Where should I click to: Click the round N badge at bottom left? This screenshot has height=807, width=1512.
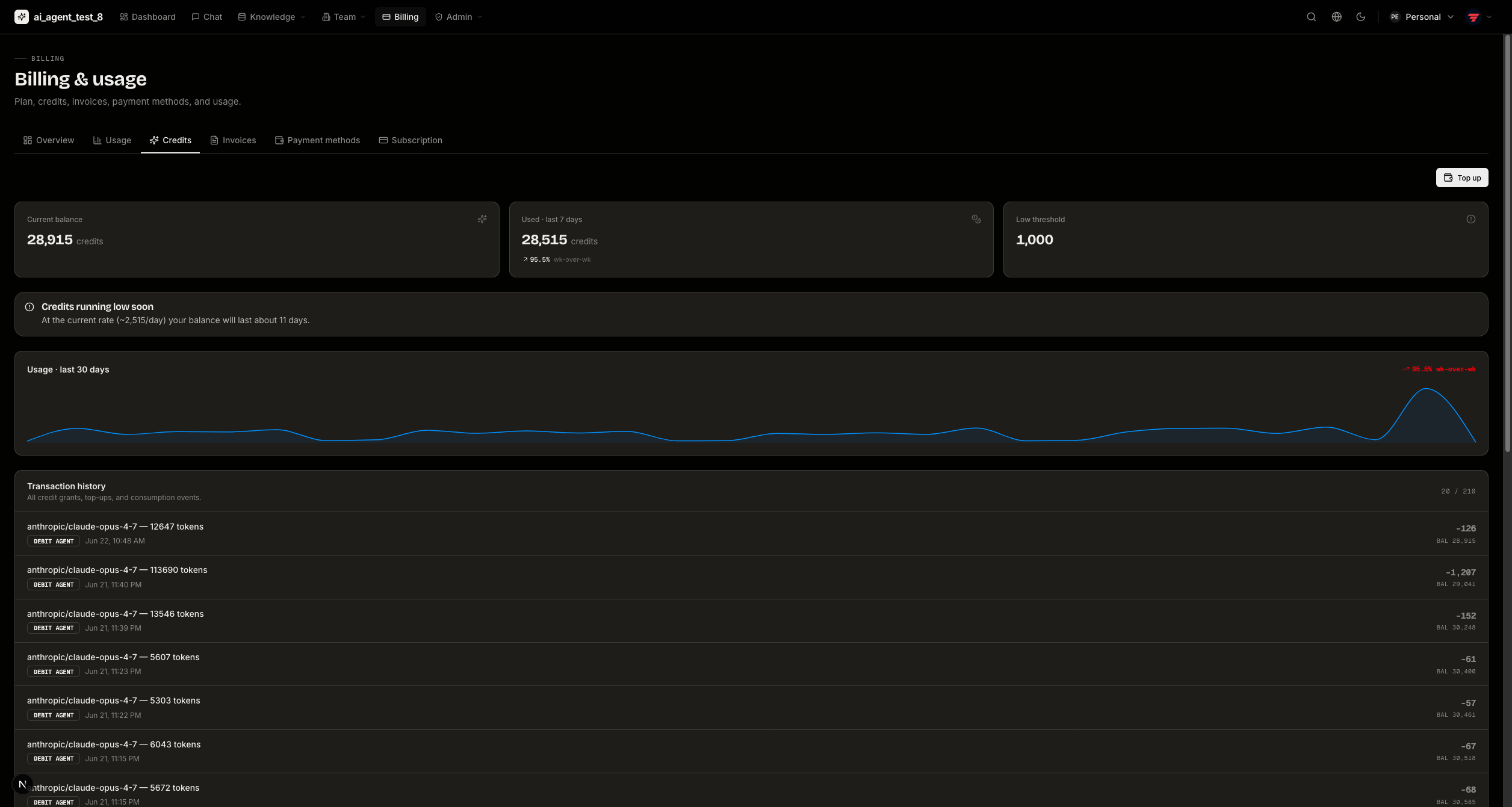point(22,784)
